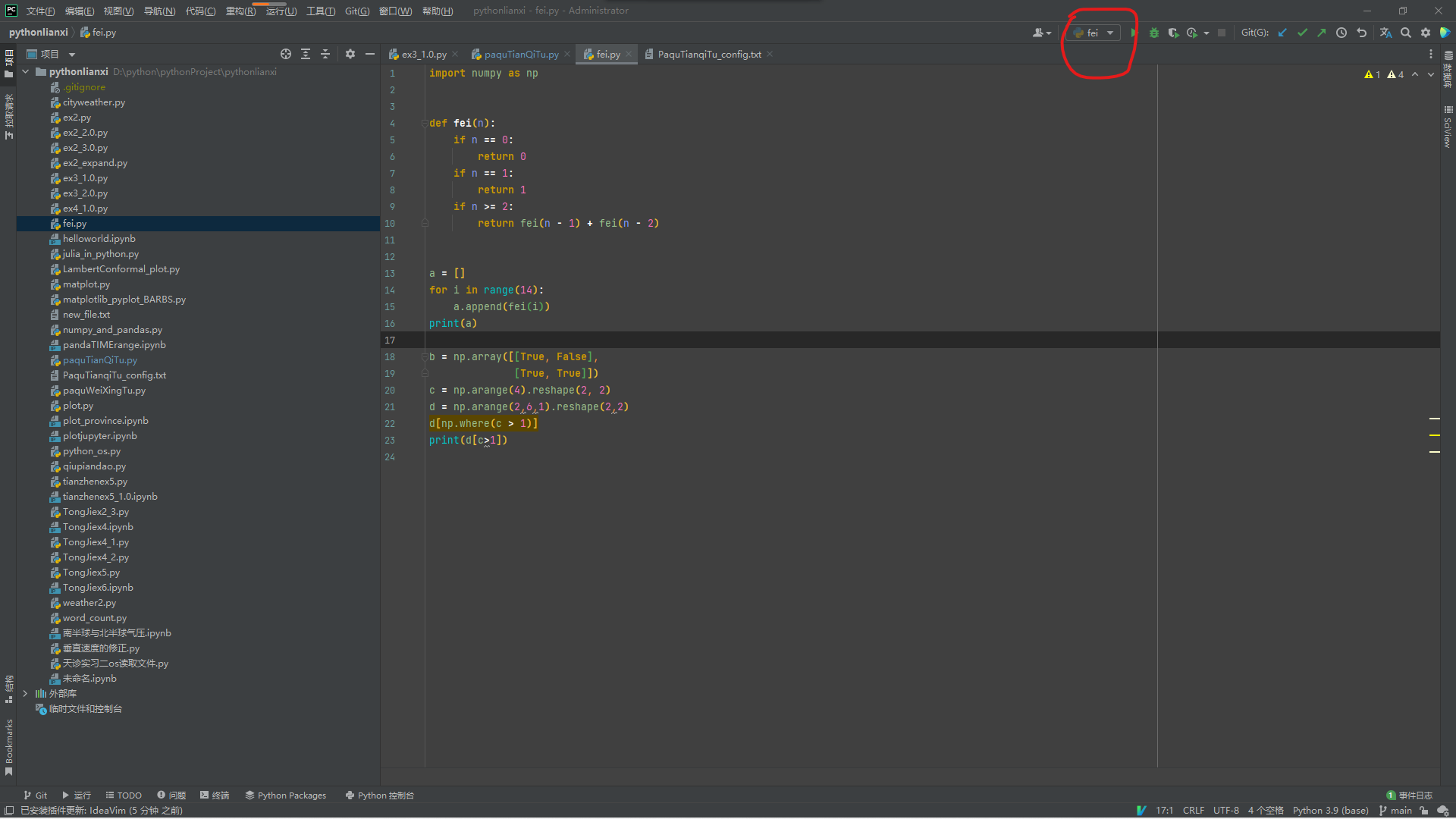Open Search Everywhere magnifier
Screen dimensions: 1456x819
coord(1406,33)
